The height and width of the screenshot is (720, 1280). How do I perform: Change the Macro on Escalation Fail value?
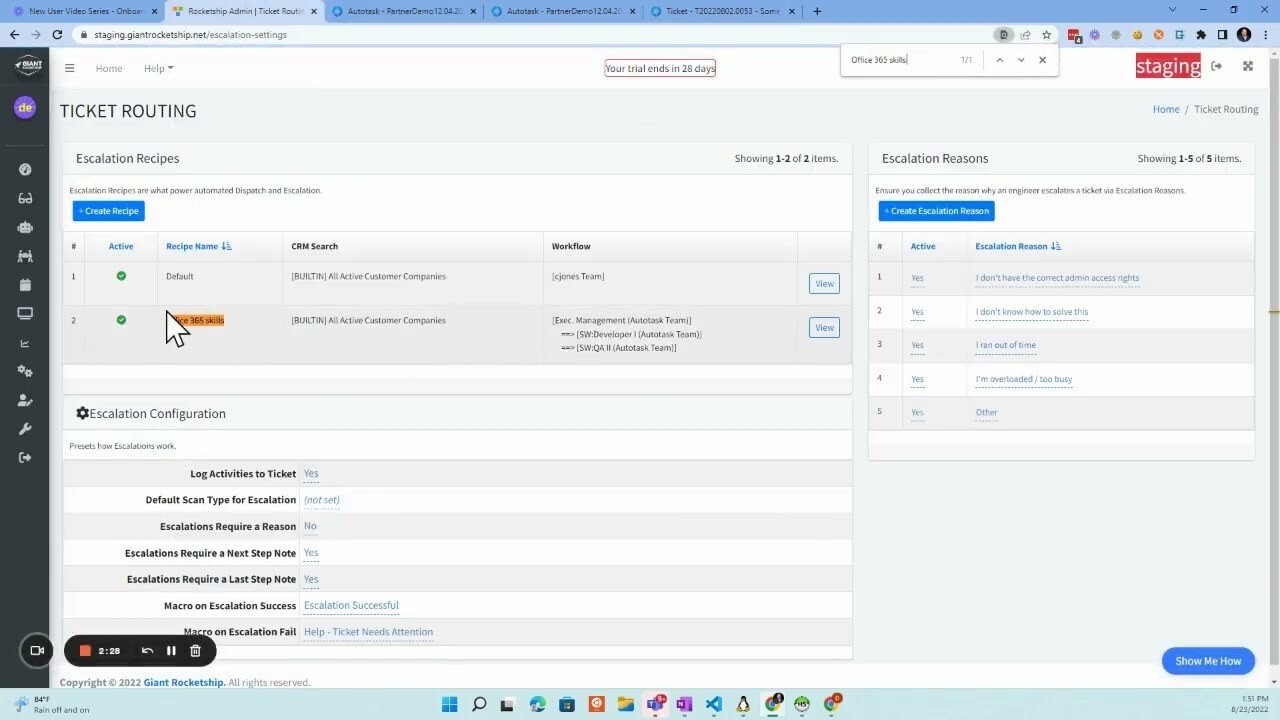click(368, 632)
